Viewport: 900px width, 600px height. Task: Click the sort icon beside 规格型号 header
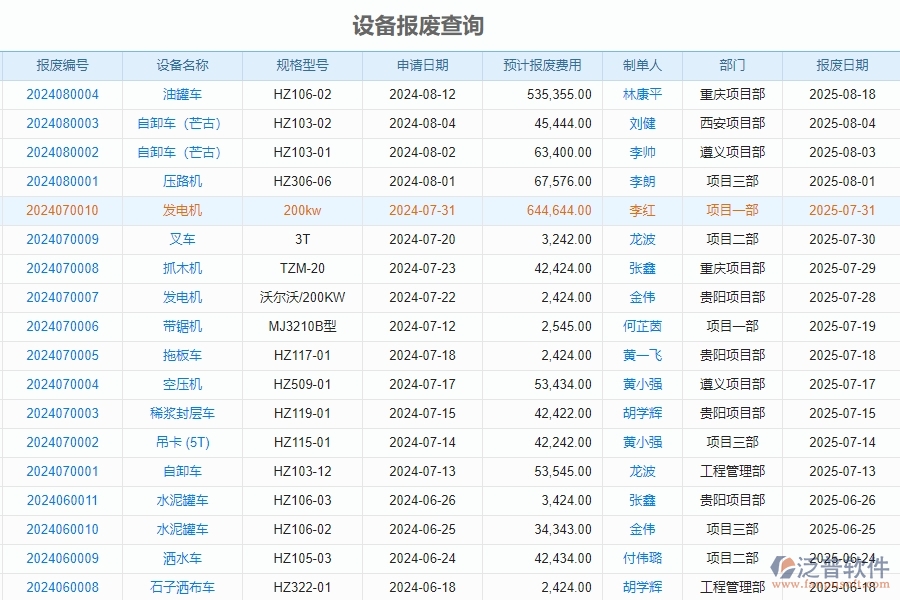click(340, 65)
